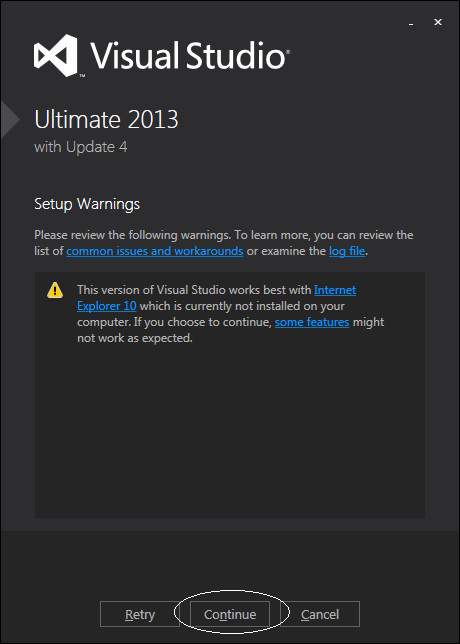Screen dimensions: 460x644
Task: Close the Visual Studio installer window
Action: tap(438, 23)
